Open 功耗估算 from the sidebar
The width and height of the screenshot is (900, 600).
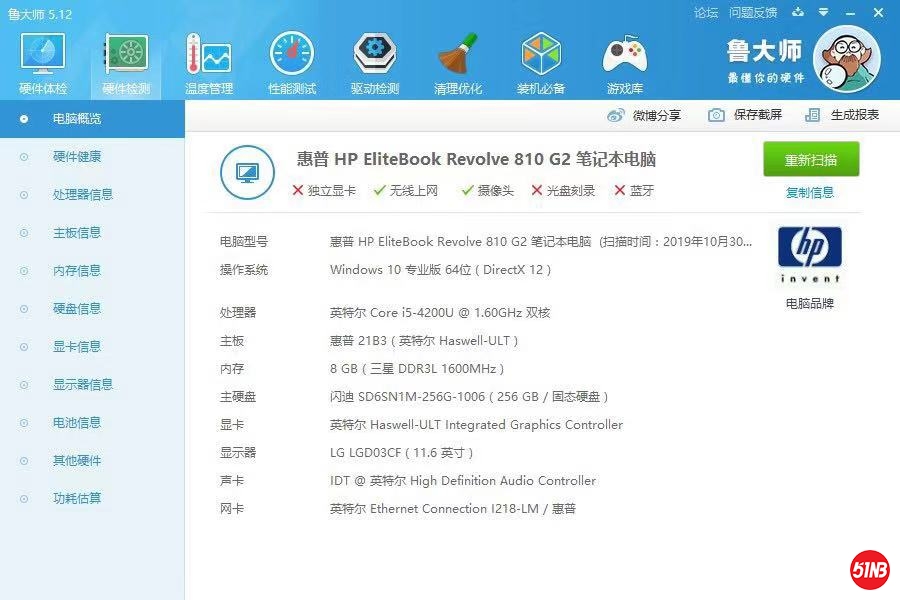tap(78, 498)
